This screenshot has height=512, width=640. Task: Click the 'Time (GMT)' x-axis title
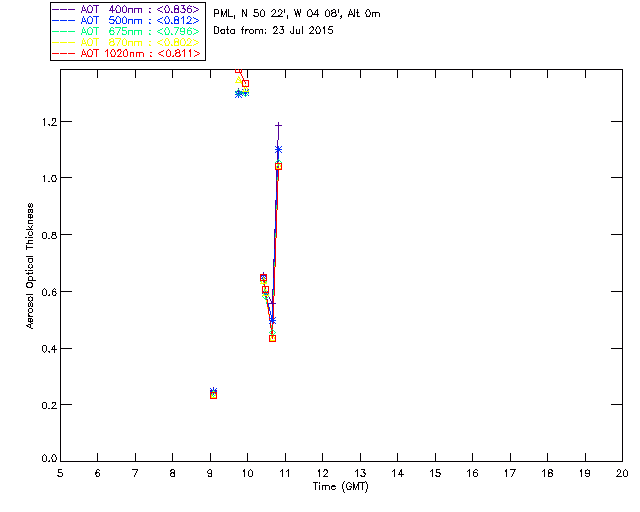click(341, 487)
